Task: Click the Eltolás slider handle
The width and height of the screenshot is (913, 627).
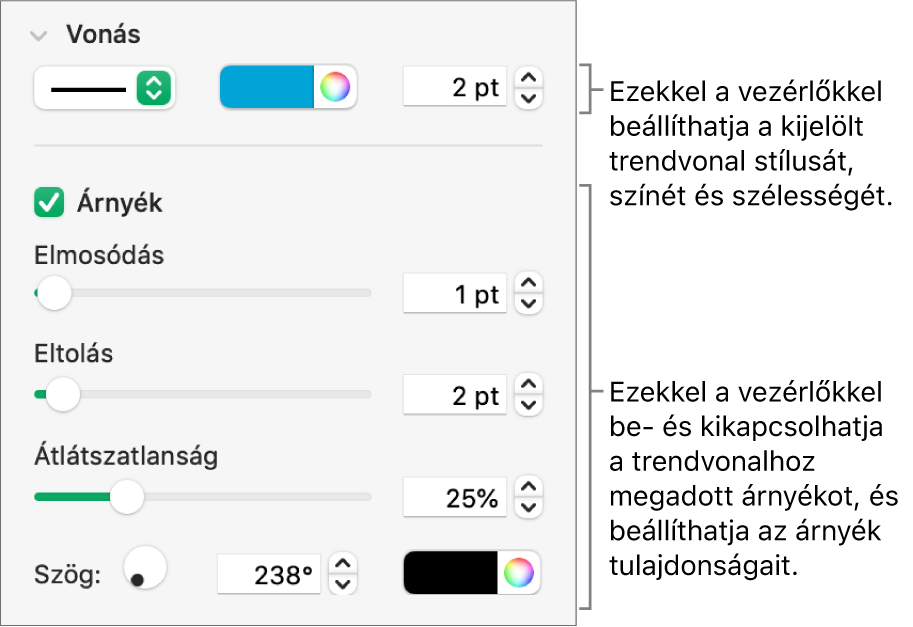Action: (64, 395)
